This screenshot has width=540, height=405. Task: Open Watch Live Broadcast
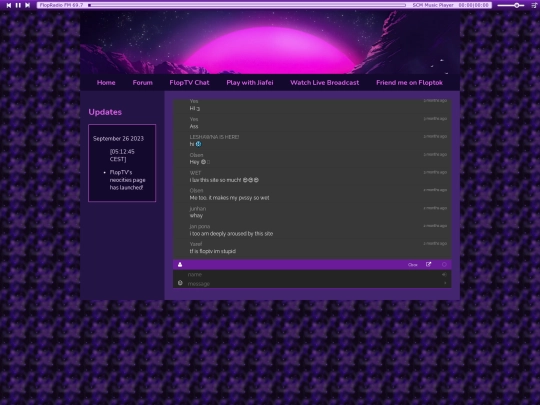tap(324, 83)
